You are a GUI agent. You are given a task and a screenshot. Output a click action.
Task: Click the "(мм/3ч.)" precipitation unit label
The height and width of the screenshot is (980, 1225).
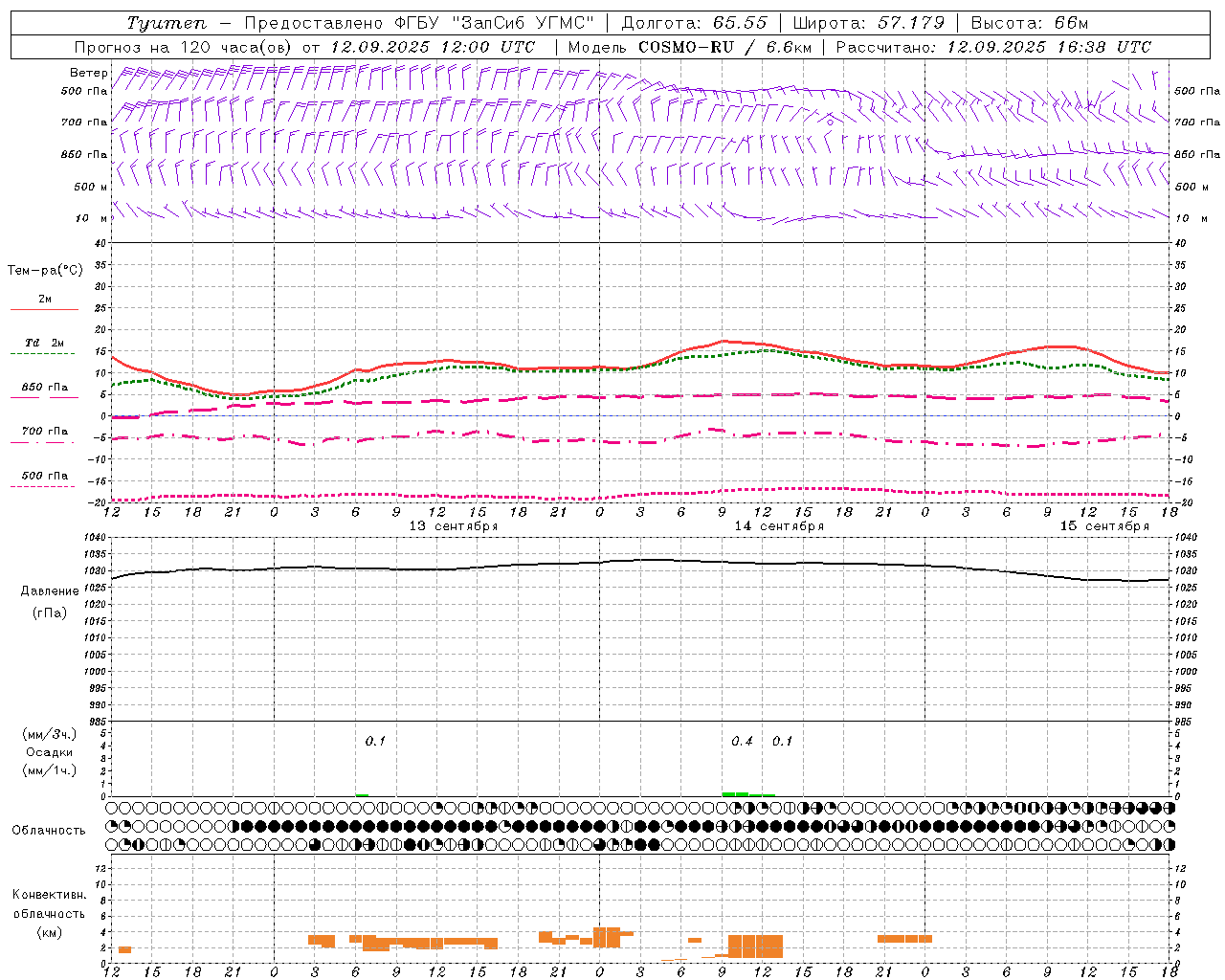point(50,734)
